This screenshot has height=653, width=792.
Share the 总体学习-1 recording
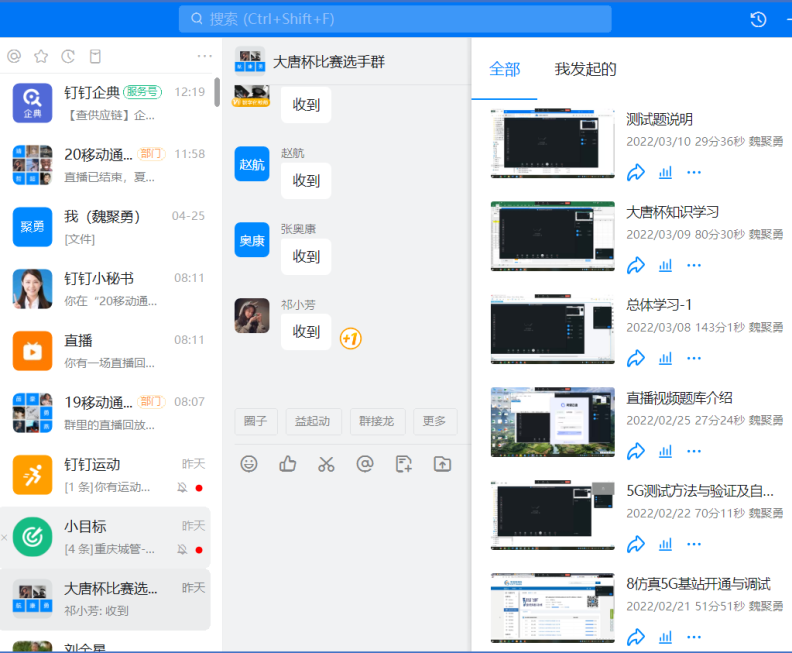[x=635, y=358]
